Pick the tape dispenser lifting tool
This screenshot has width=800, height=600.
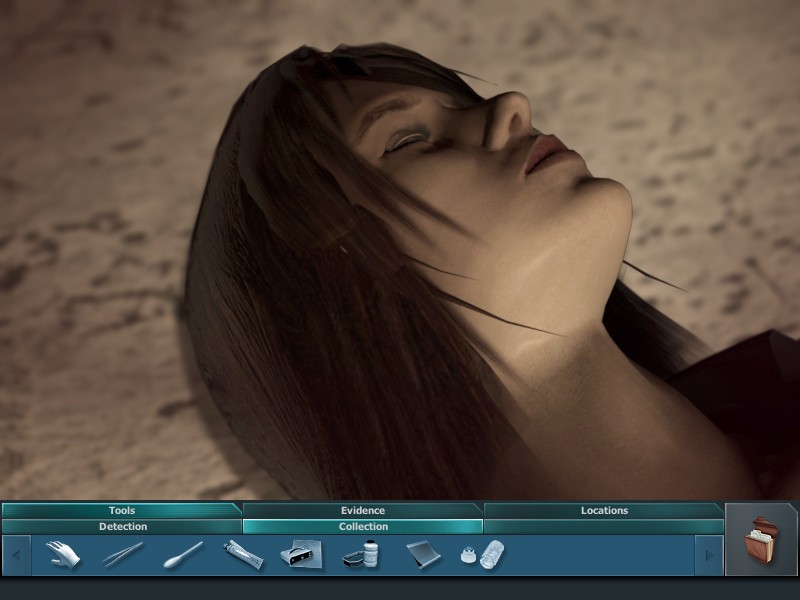pos(301,555)
